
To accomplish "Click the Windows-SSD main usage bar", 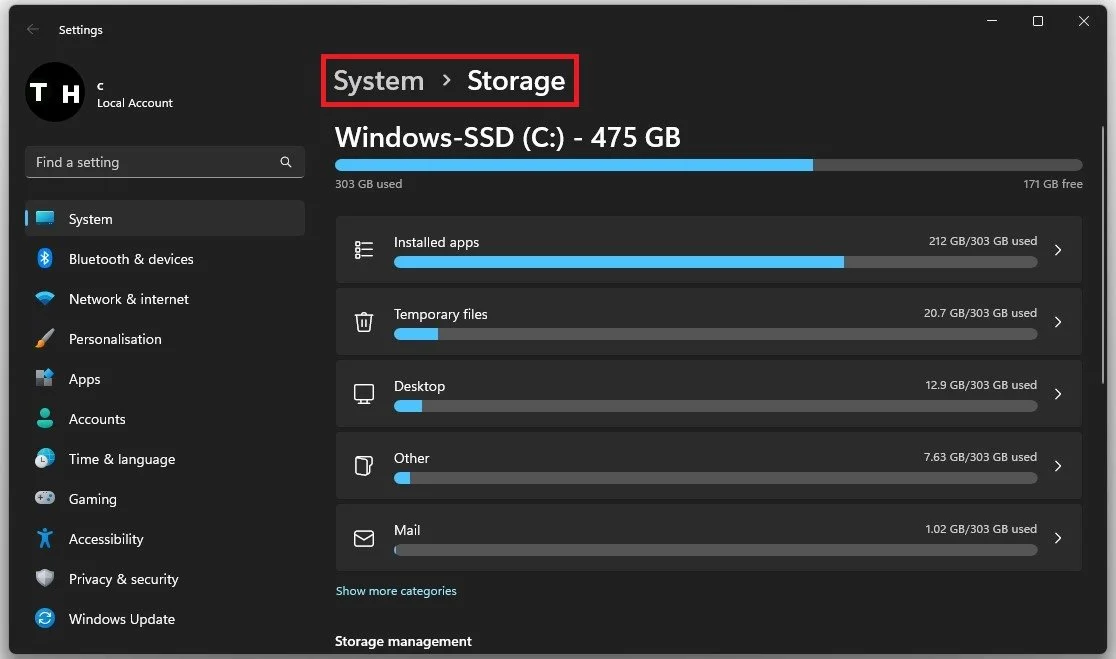I will [708, 165].
